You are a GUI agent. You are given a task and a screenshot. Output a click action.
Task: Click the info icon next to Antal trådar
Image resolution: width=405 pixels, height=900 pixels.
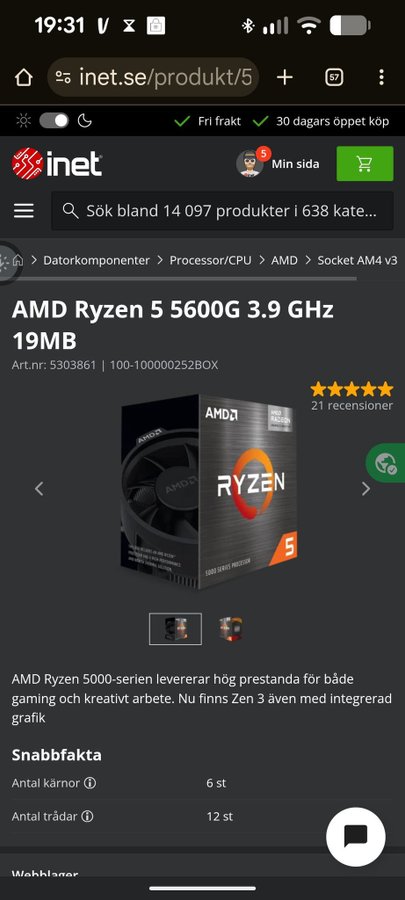pos(87,816)
